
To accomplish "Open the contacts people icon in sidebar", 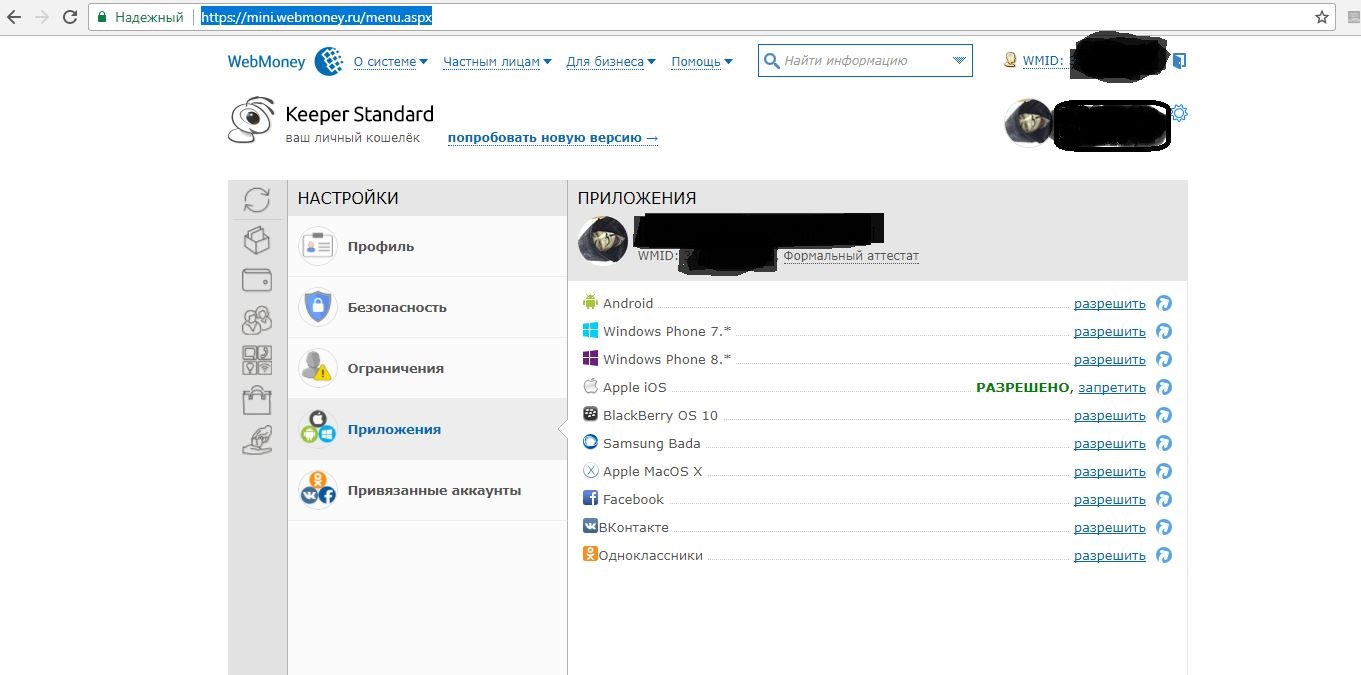I will [x=257, y=320].
